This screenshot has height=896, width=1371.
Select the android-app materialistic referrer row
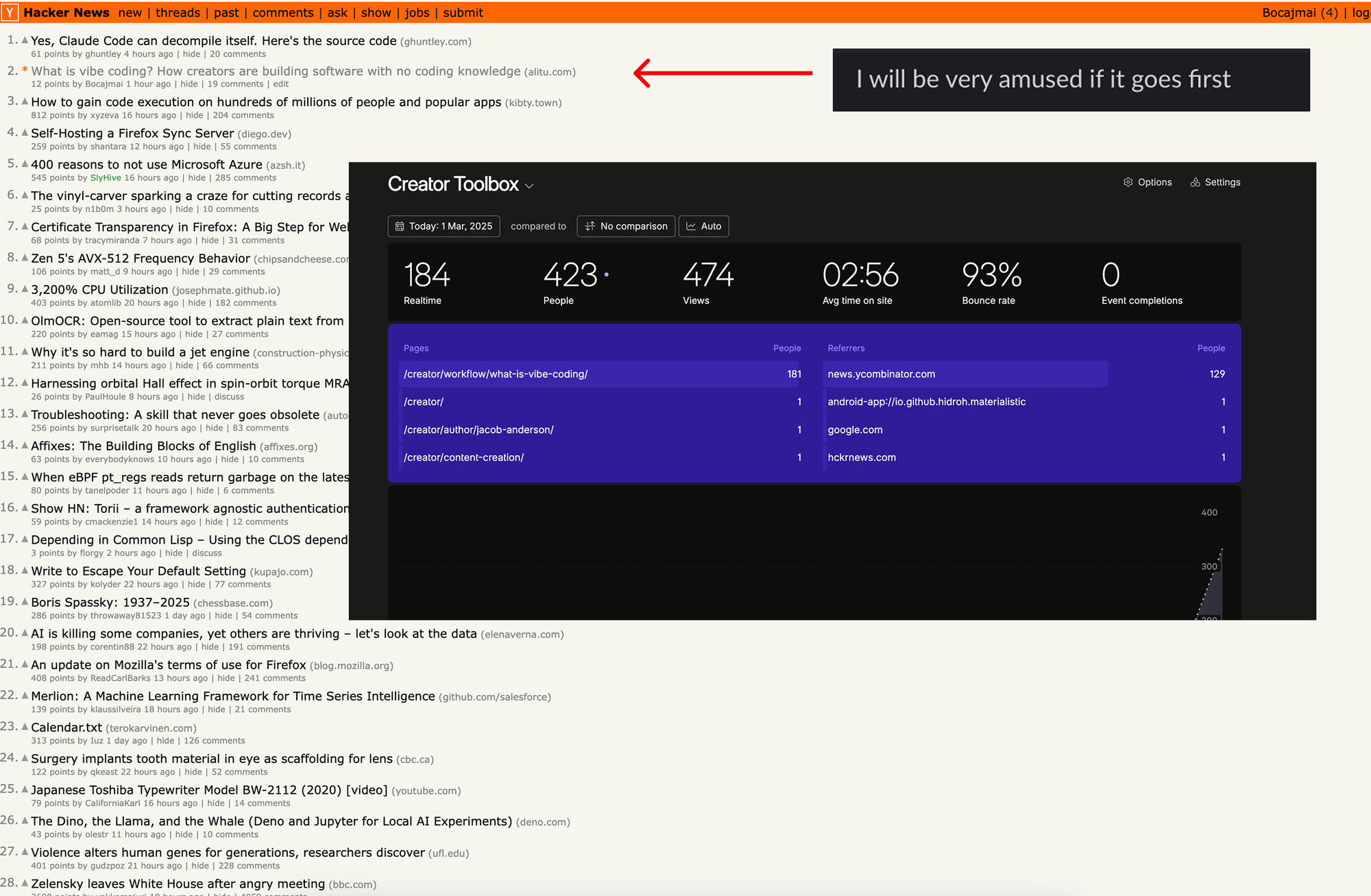(x=1026, y=402)
